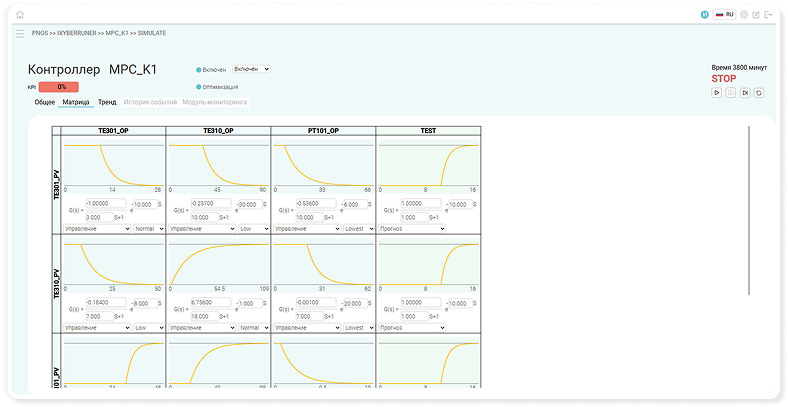This screenshot has width=788, height=407.
Task: Click the user avatar icon
Action: pyautogui.click(x=705, y=15)
